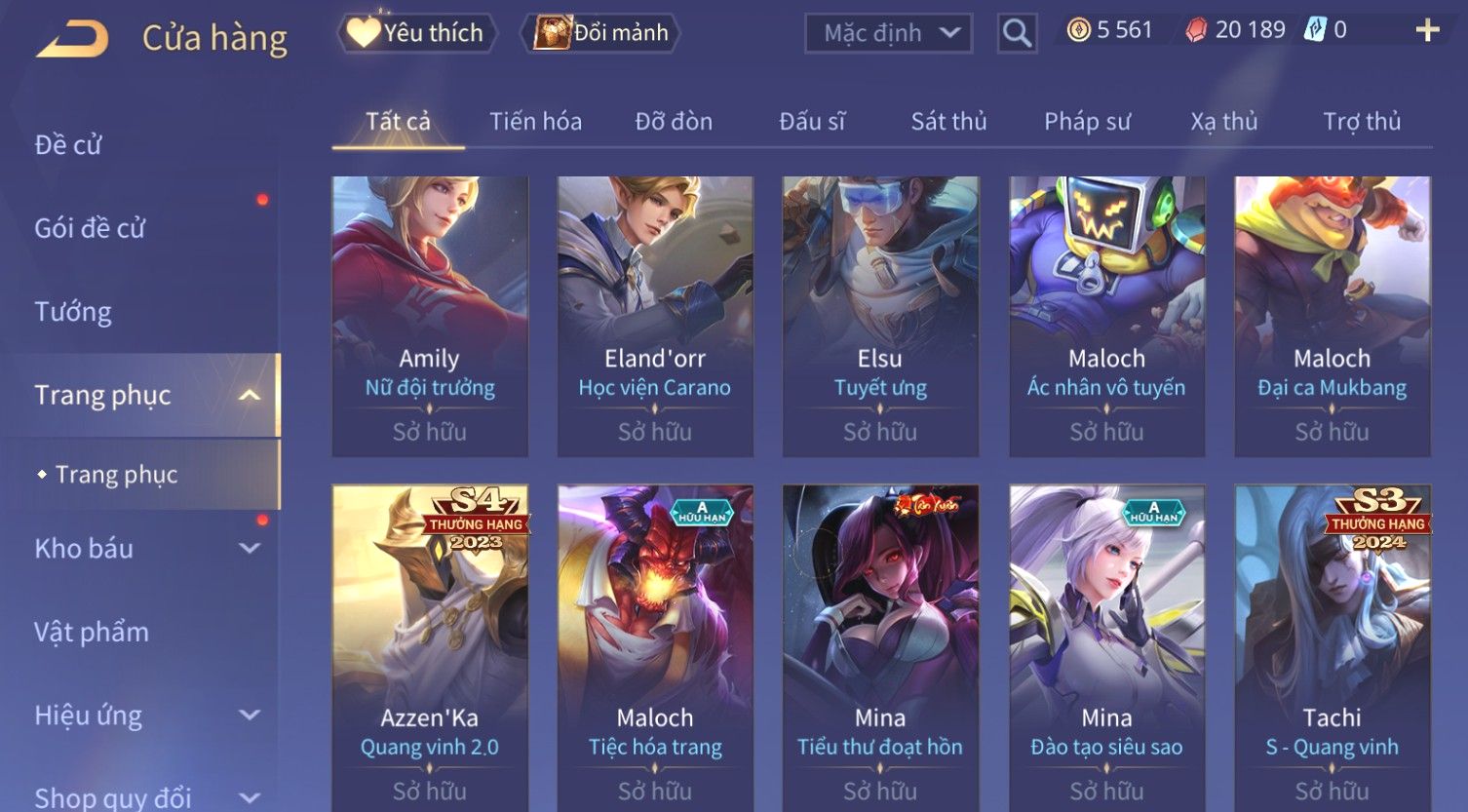Go to Tướng in the sidebar
The width and height of the screenshot is (1468, 812).
click(73, 312)
